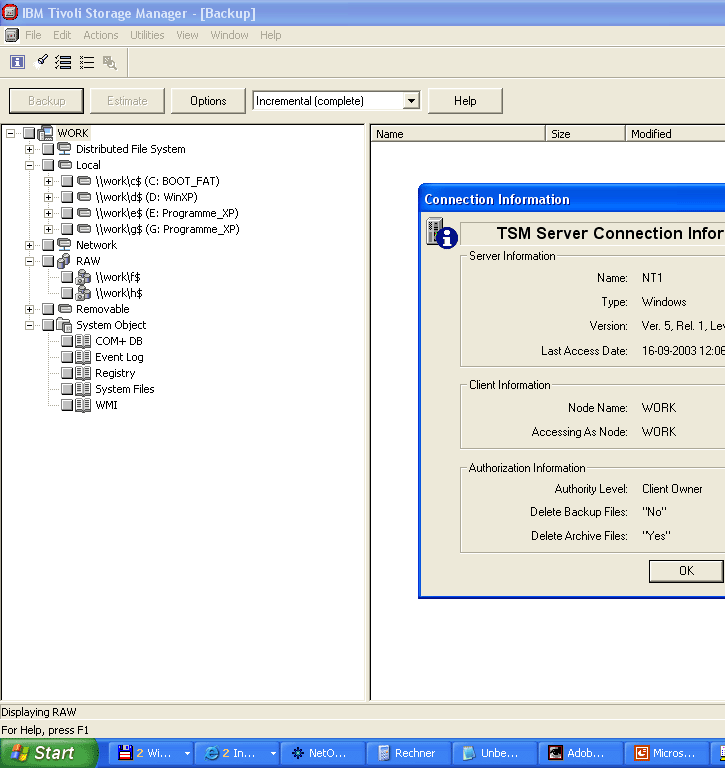This screenshot has width=725, height=768.
Task: Switch to Rechner in the taskbar
Action: [x=408, y=753]
